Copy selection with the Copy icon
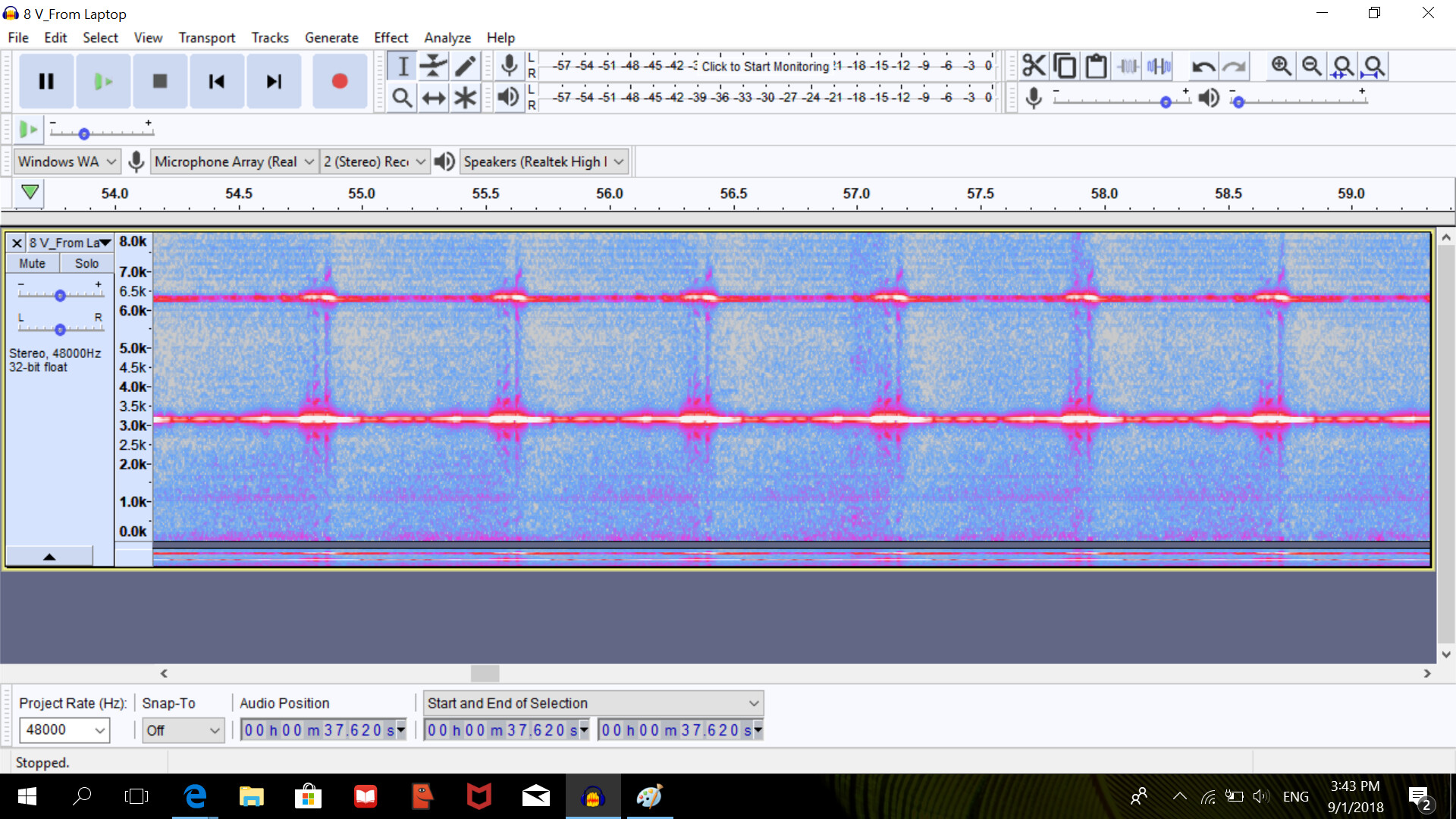Image resolution: width=1456 pixels, height=819 pixels. [1065, 66]
